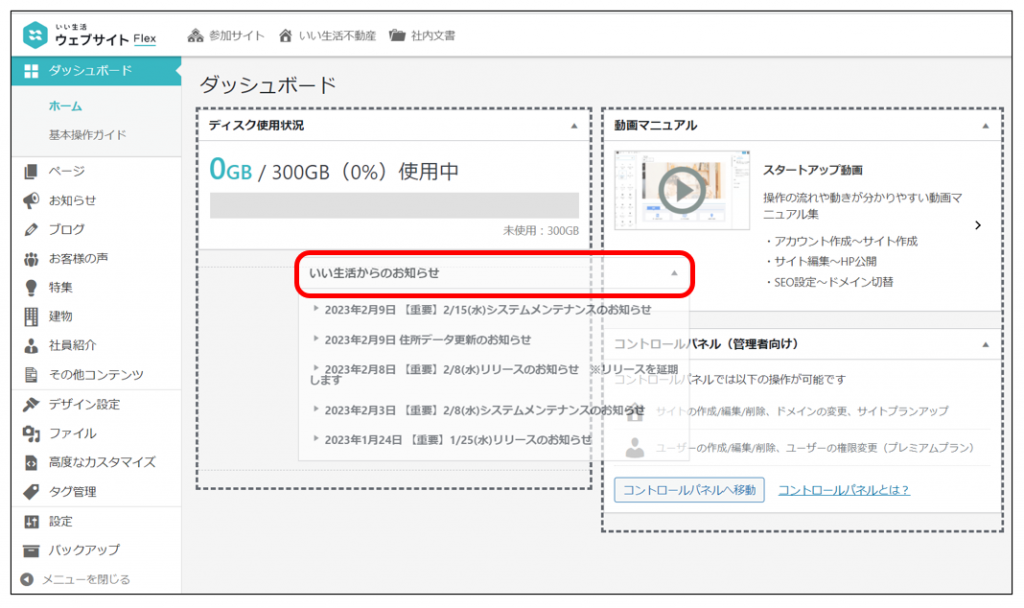Click the デザイン設定 paint icon
This screenshot has height=608, width=1024.
tap(31, 405)
